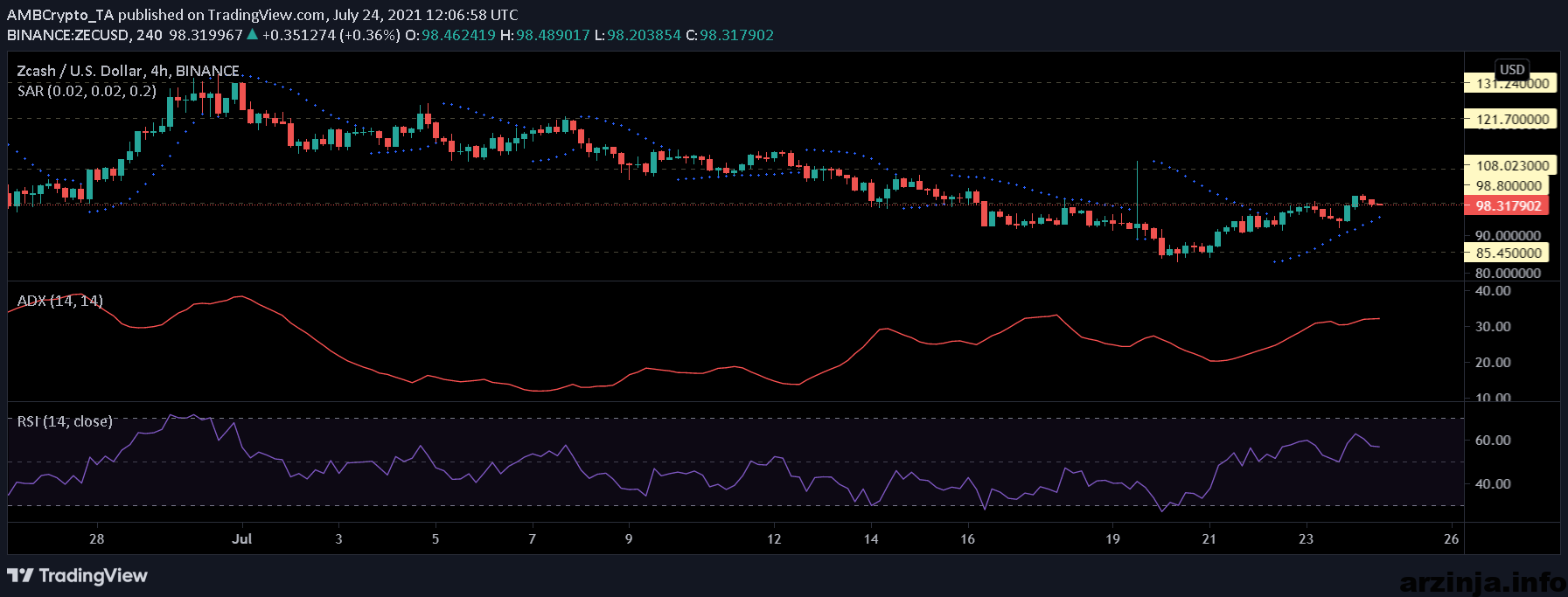Select the 131.240000 price level label
1568x597 pixels.
pyautogui.click(x=1511, y=84)
